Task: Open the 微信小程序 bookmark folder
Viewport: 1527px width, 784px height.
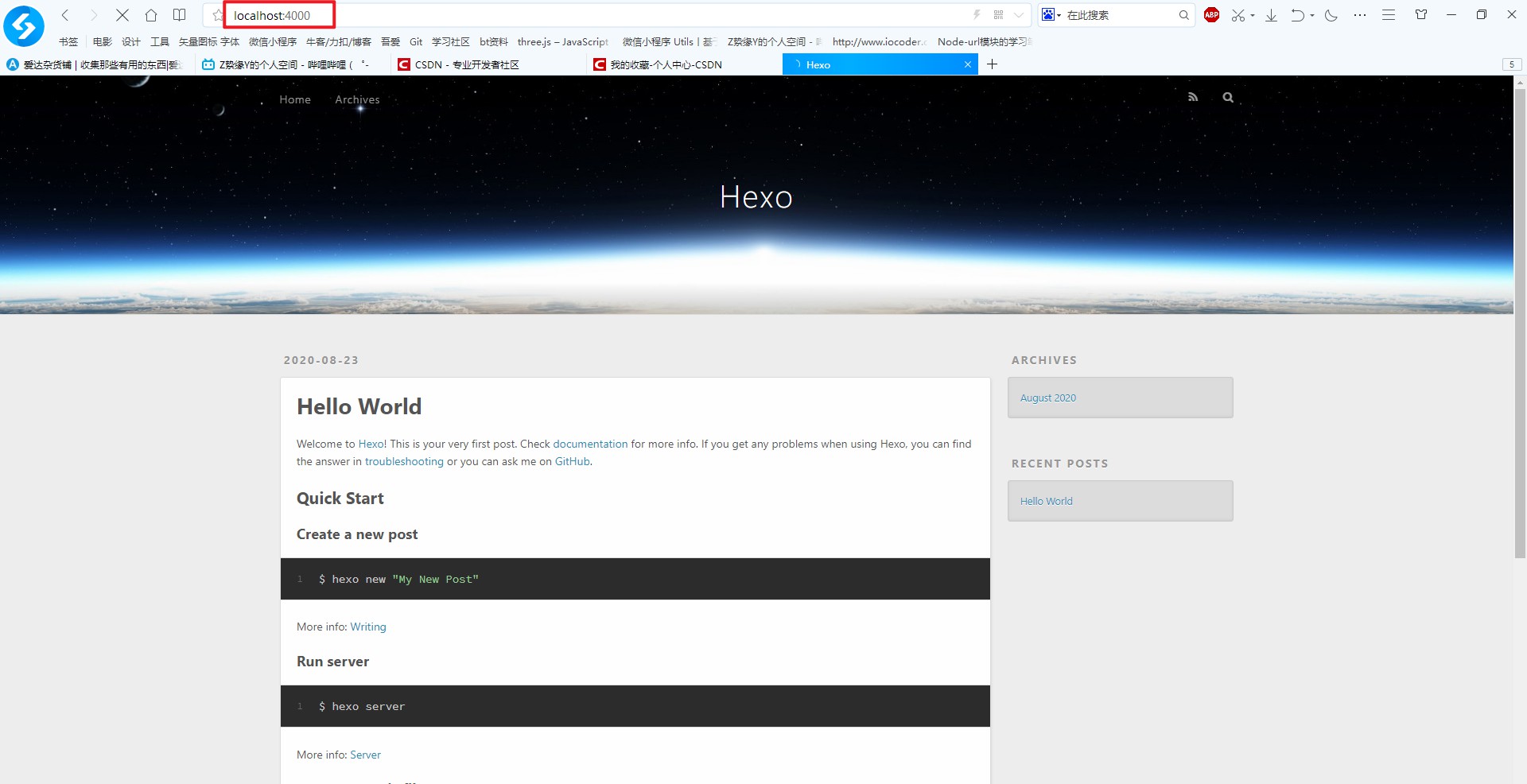Action: pyautogui.click(x=273, y=41)
